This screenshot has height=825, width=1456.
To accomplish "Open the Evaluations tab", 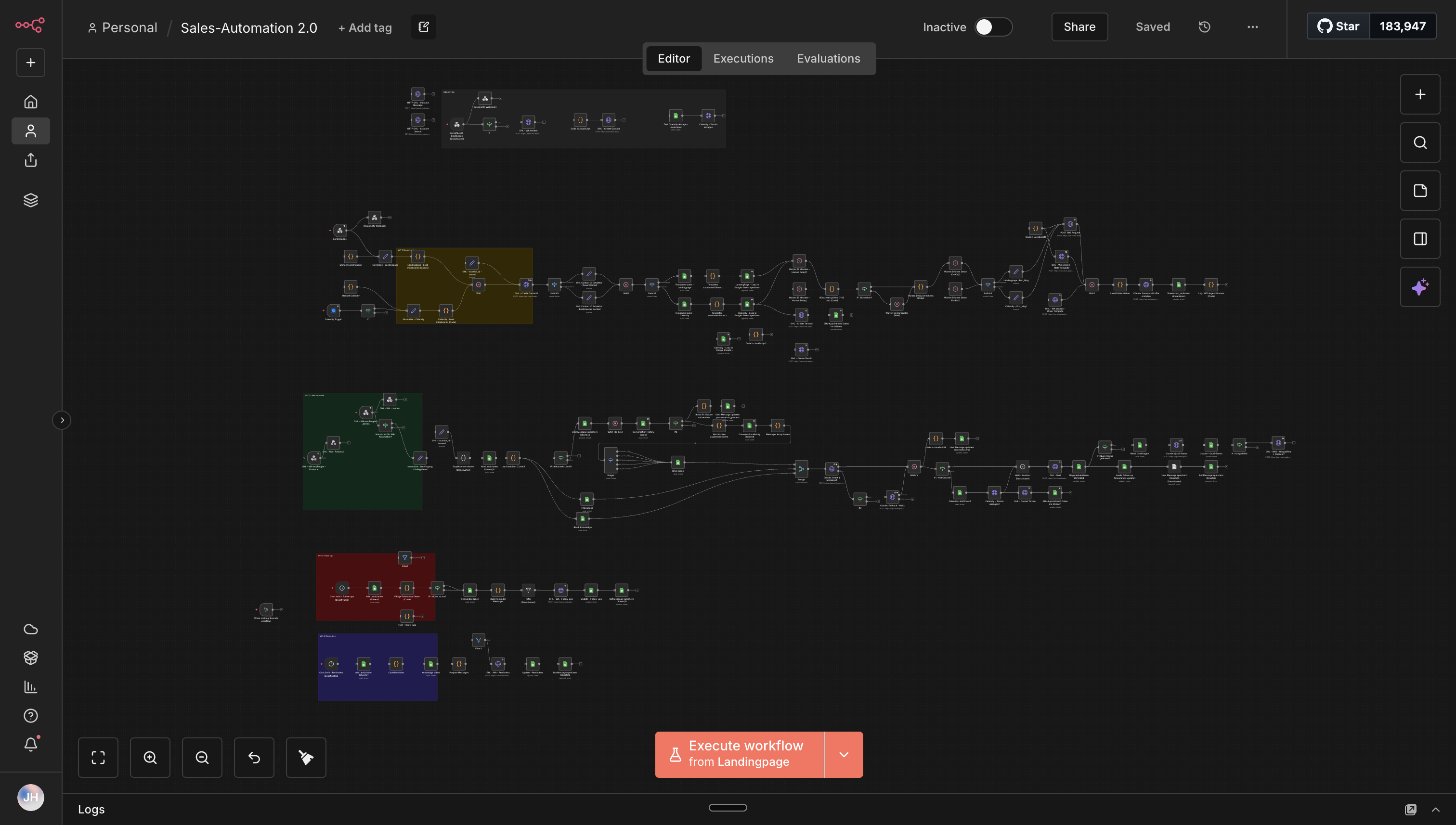I will [x=828, y=58].
